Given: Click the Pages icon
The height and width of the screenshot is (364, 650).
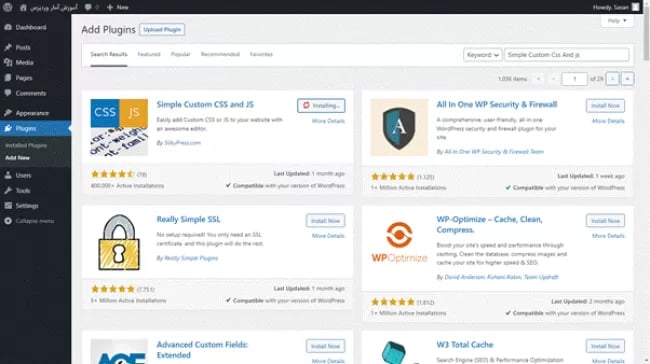Looking at the screenshot, I should pos(8,78).
